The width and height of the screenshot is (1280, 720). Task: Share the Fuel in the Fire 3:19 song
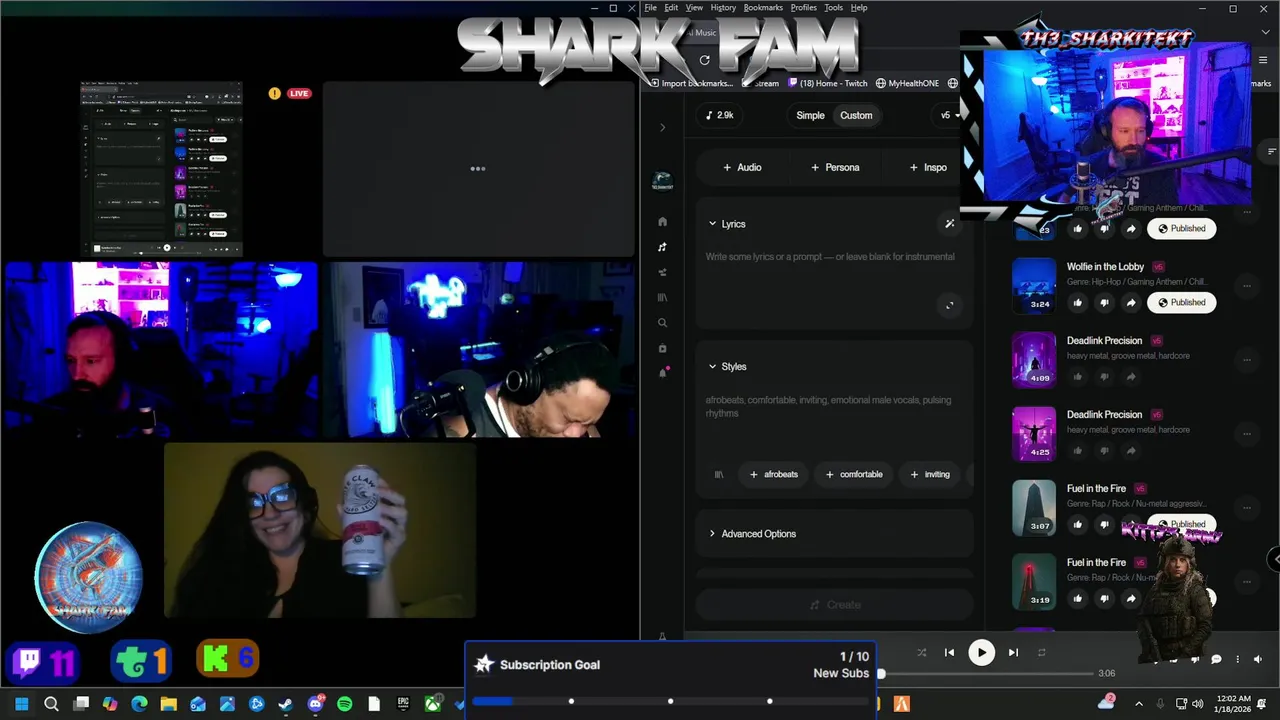pos(1130,599)
